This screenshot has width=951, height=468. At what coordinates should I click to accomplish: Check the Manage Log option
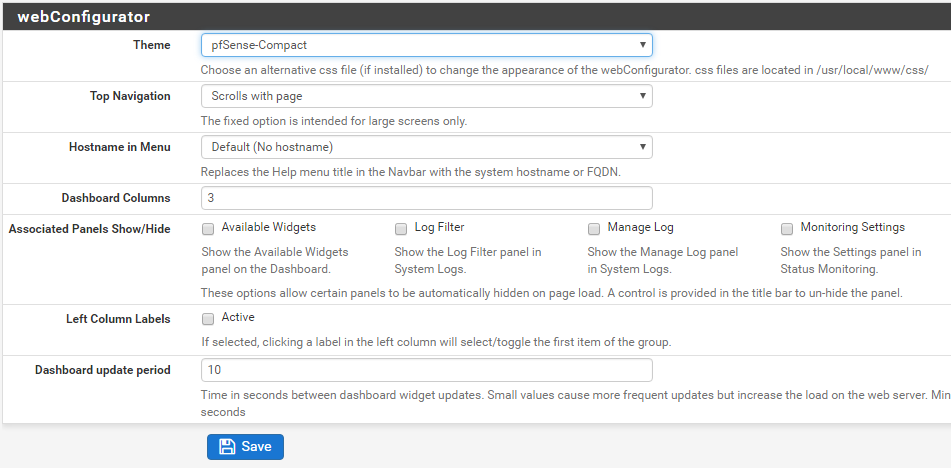[x=594, y=229]
